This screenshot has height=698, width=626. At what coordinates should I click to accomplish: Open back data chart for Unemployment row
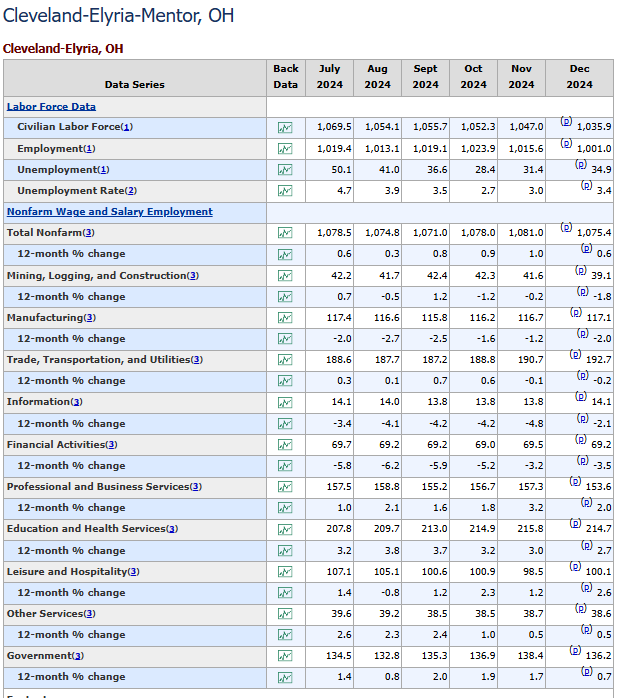[x=285, y=170]
